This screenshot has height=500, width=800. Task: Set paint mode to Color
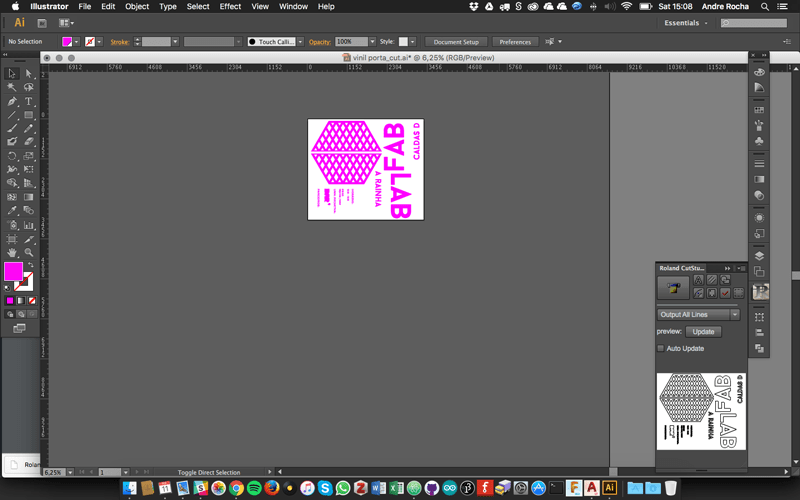click(10, 301)
